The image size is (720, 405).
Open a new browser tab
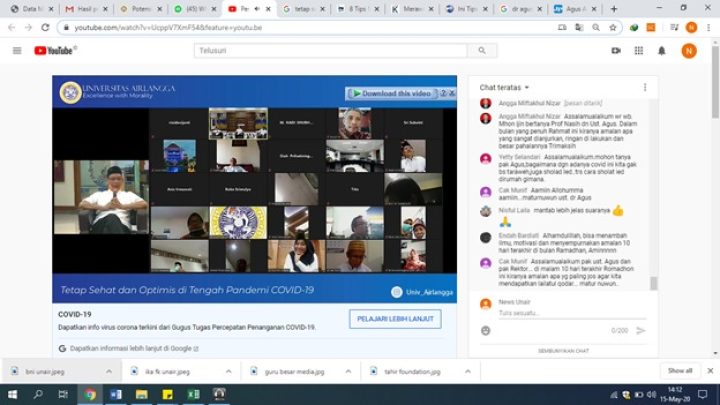click(x=614, y=9)
